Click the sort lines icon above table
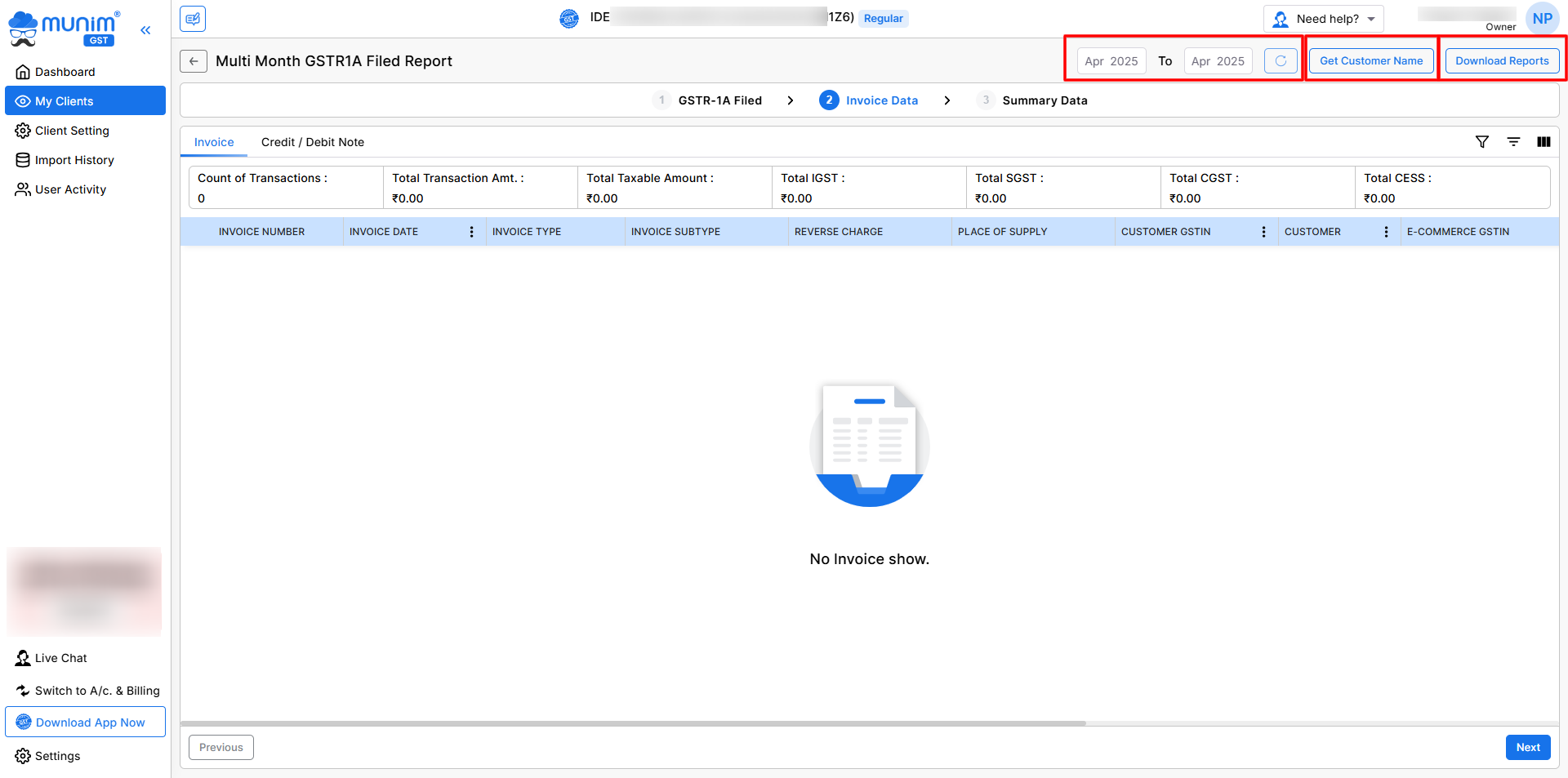 1513,142
